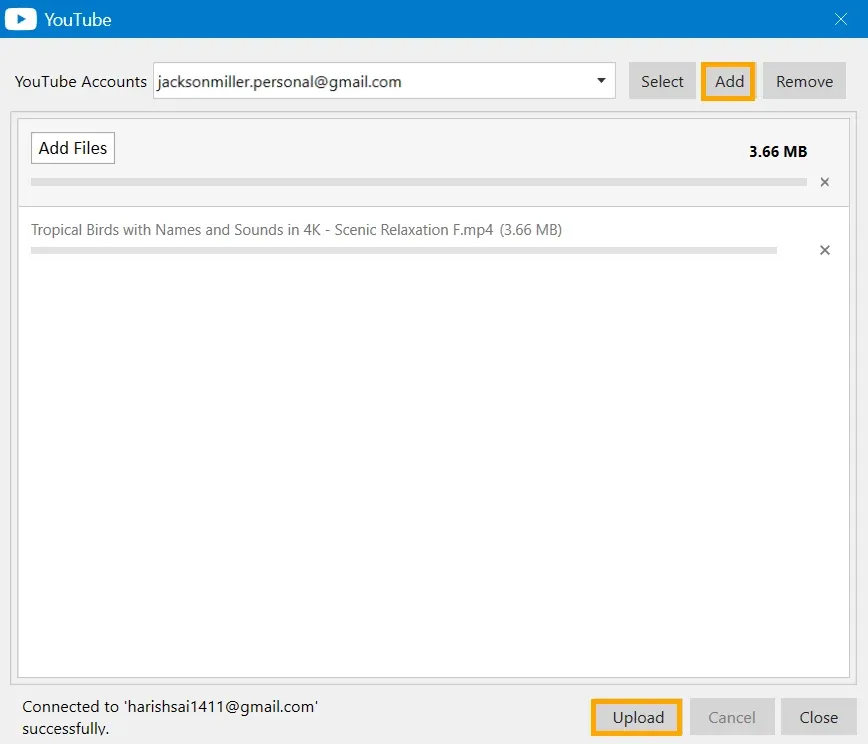Click the Add account button
Image resolution: width=868 pixels, height=744 pixels.
point(728,81)
